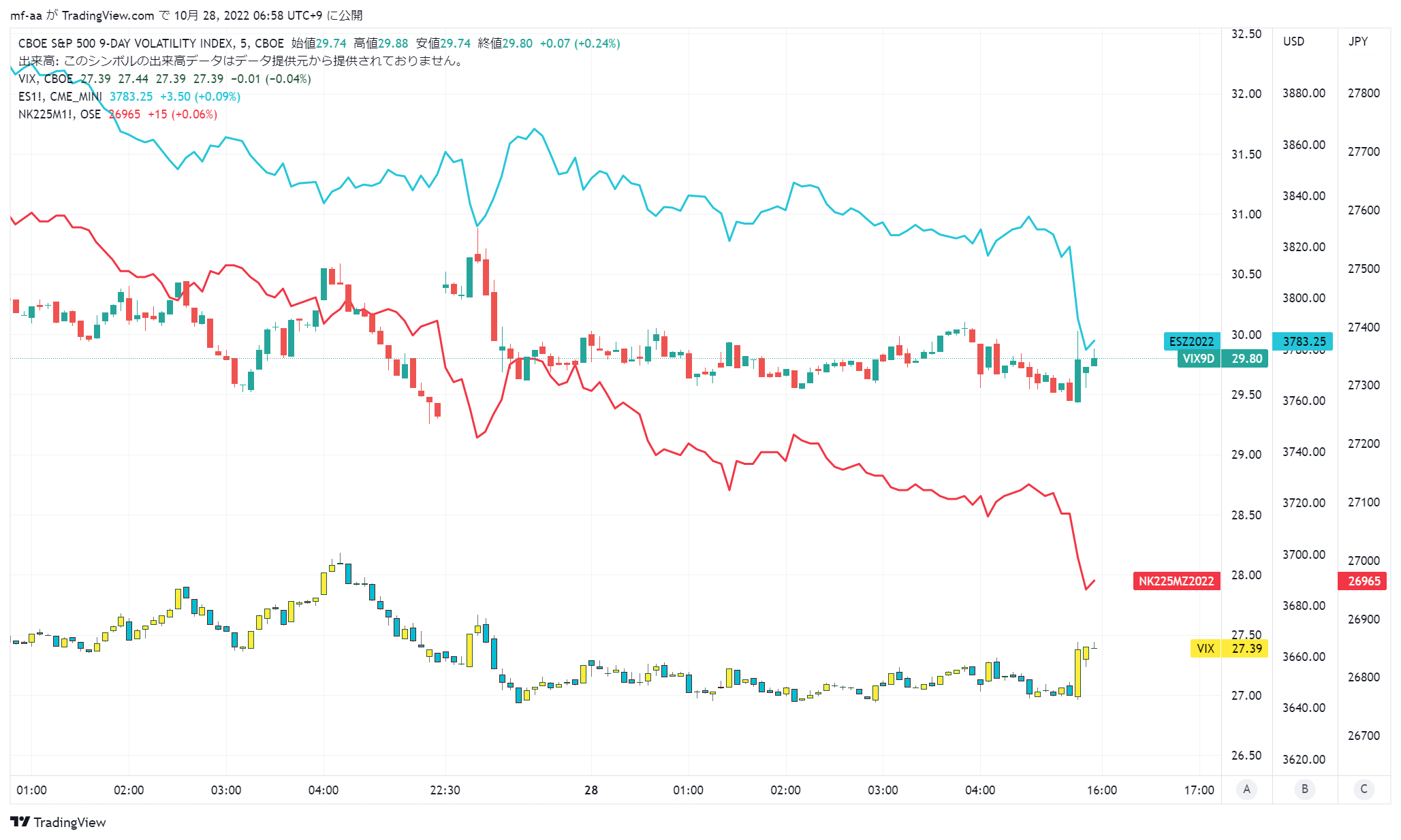Click the 28 date marker on time axis
This screenshot has width=1401, height=840.
(591, 790)
